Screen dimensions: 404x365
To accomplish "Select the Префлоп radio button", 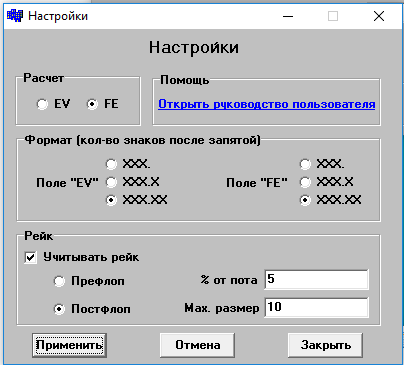I will tap(59, 281).
